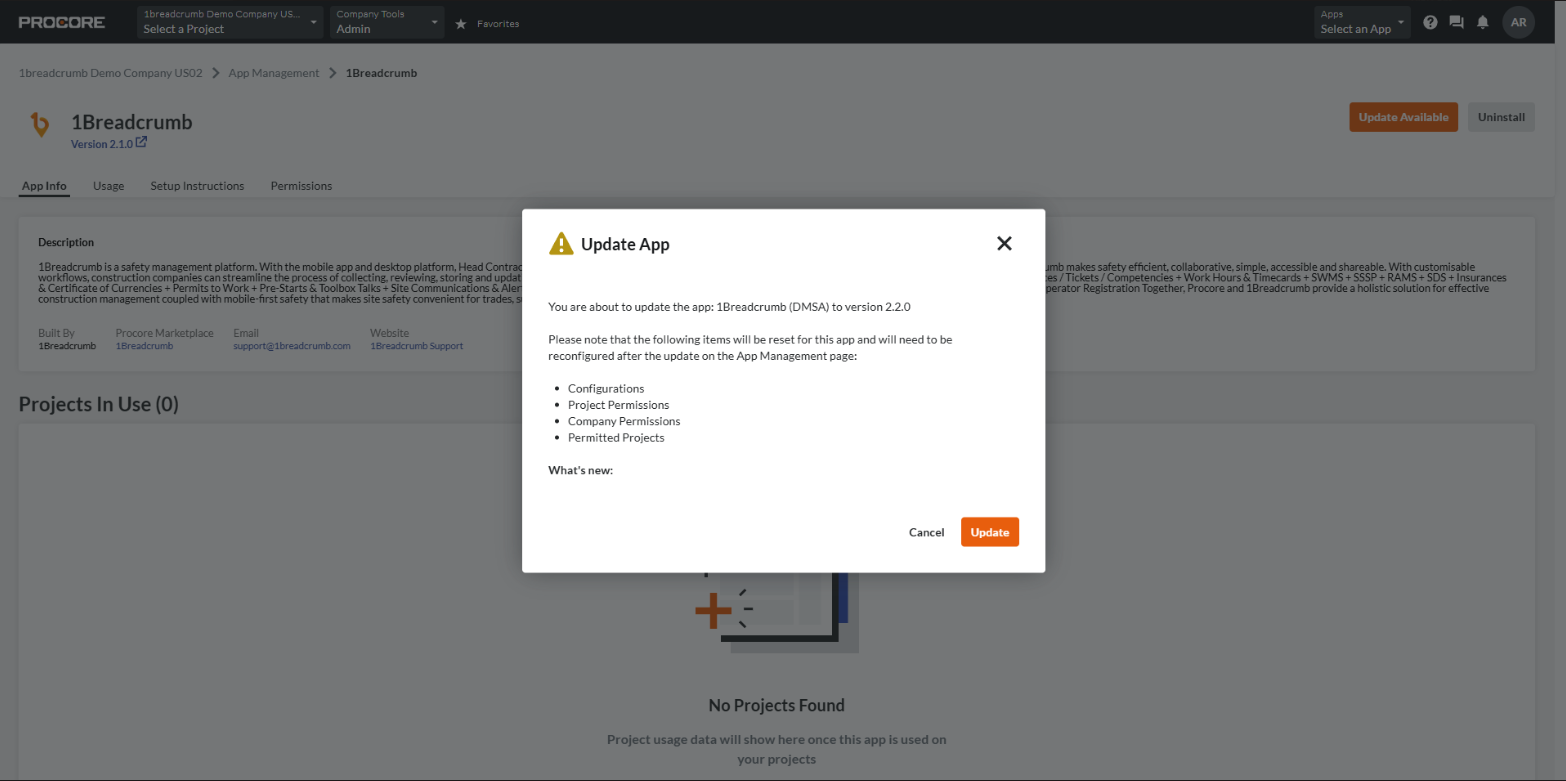
Task: Click the "Configurations" bullet item
Action: [x=606, y=389]
